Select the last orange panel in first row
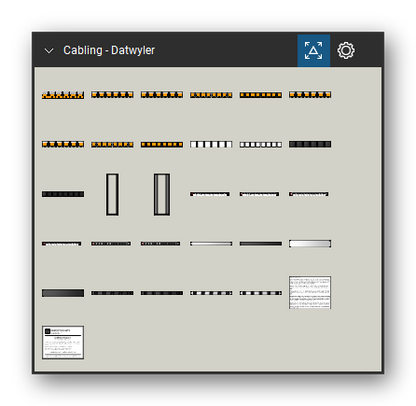This screenshot has height=406, width=416. point(310,95)
